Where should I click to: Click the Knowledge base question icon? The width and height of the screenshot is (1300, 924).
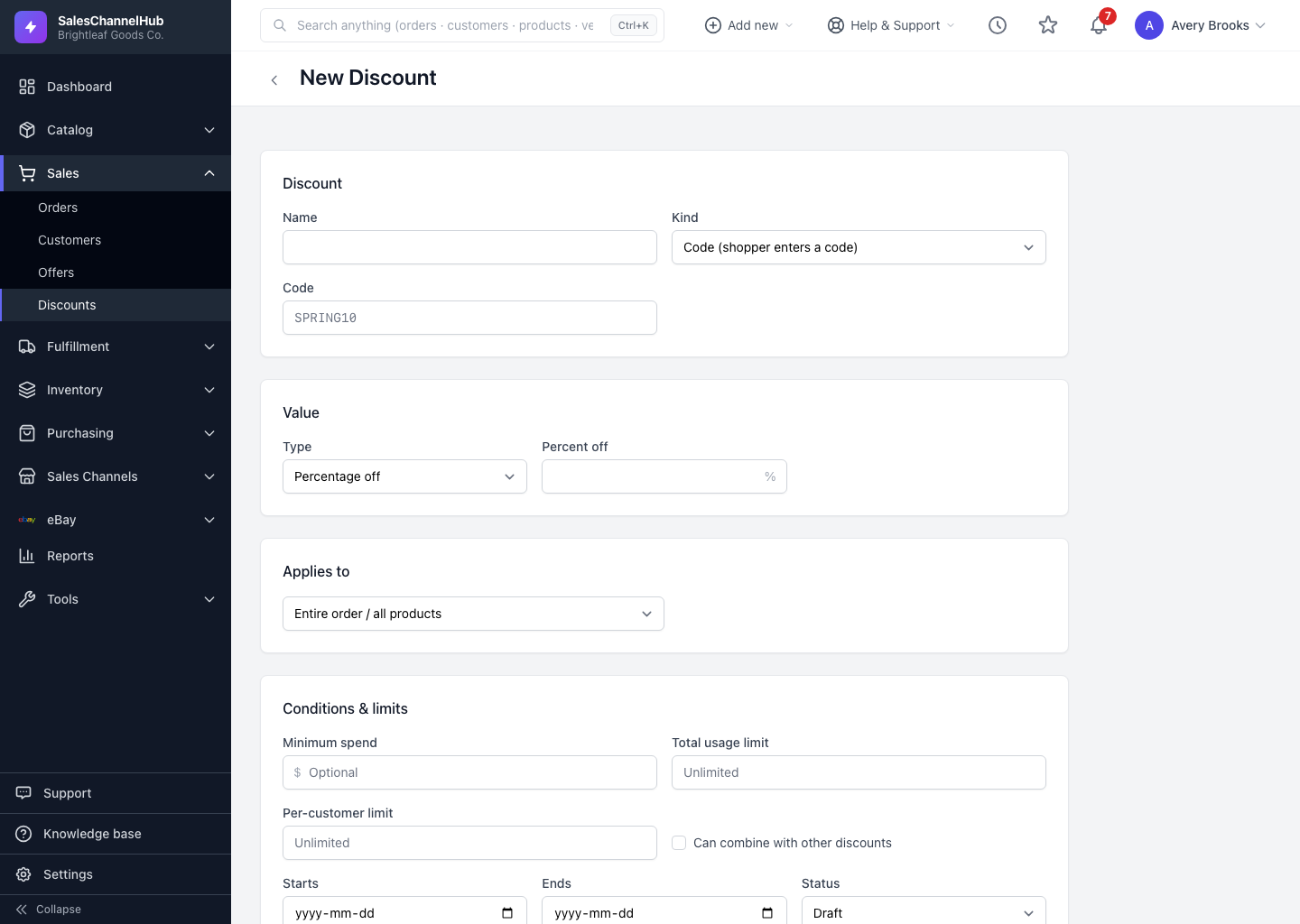pos(24,834)
